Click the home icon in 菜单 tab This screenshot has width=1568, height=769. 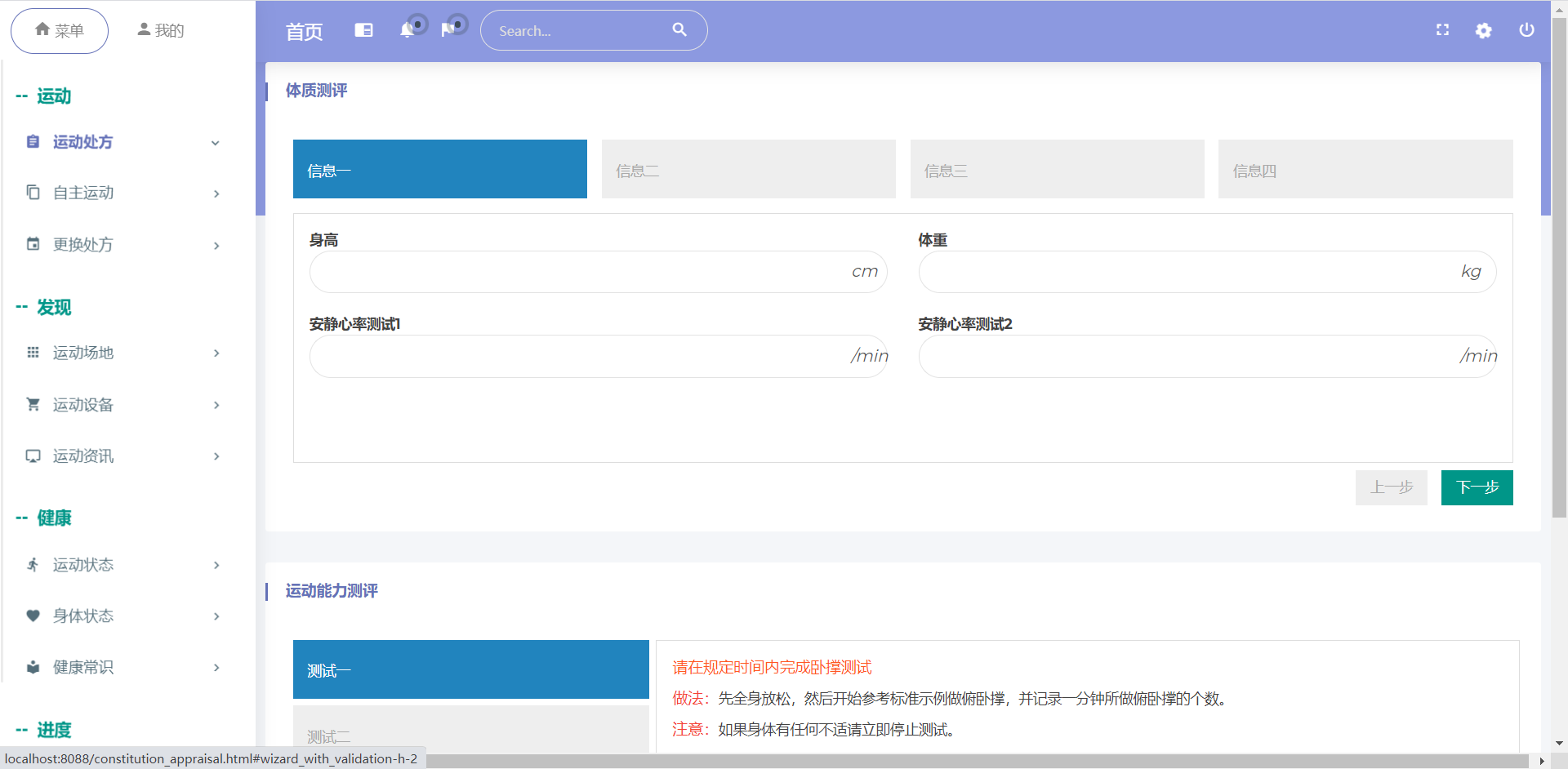pyautogui.click(x=42, y=29)
